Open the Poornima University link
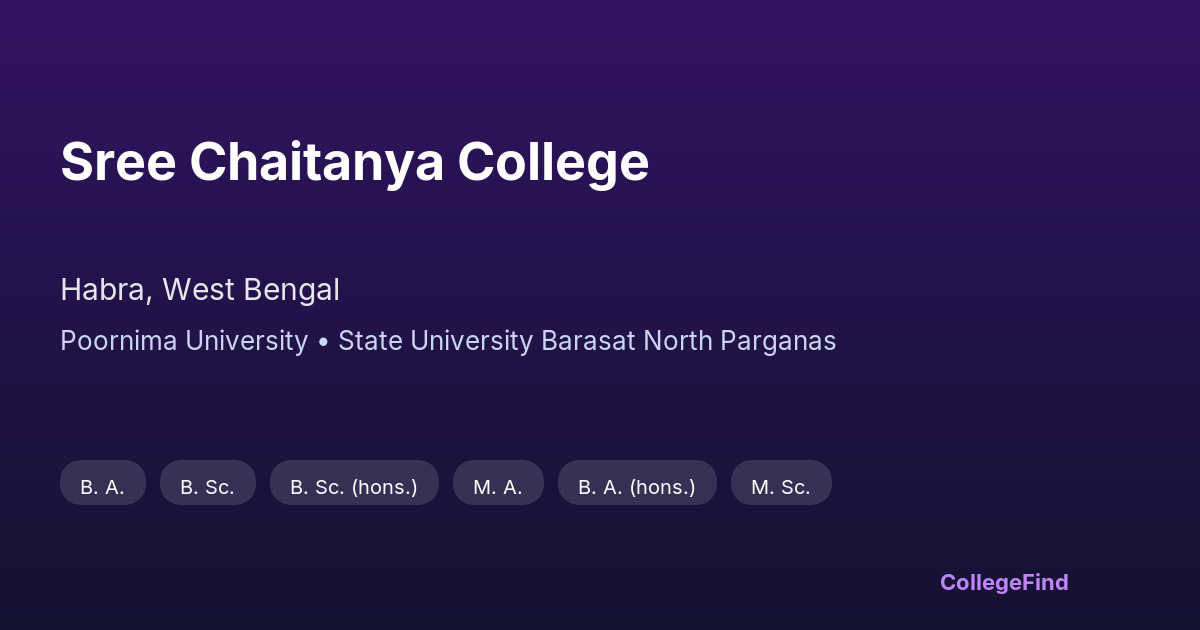The width and height of the screenshot is (1200, 630). (x=184, y=341)
